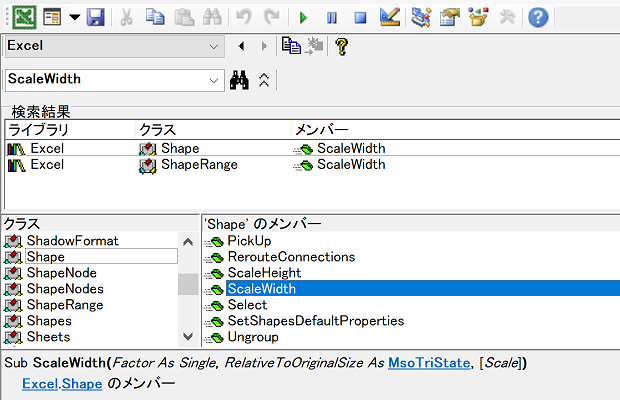Screen dimensions: 620x400
Task: Click the Cut scissors icon
Action: (x=126, y=17)
